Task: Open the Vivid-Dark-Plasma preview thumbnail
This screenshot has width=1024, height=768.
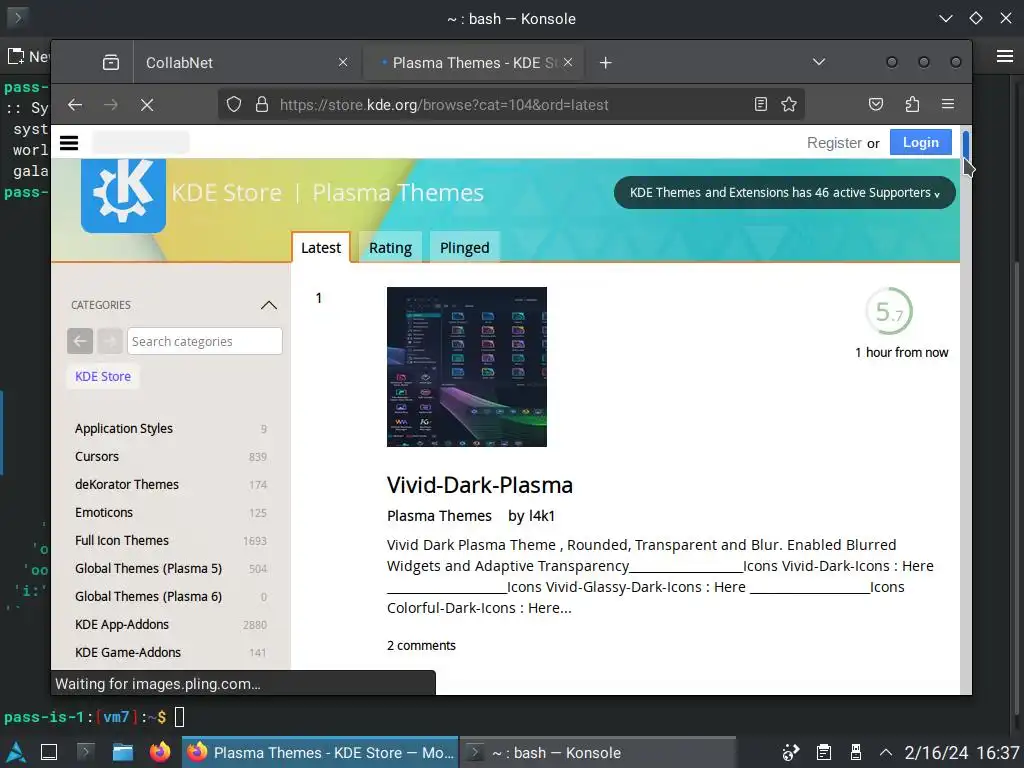Action: [x=466, y=367]
